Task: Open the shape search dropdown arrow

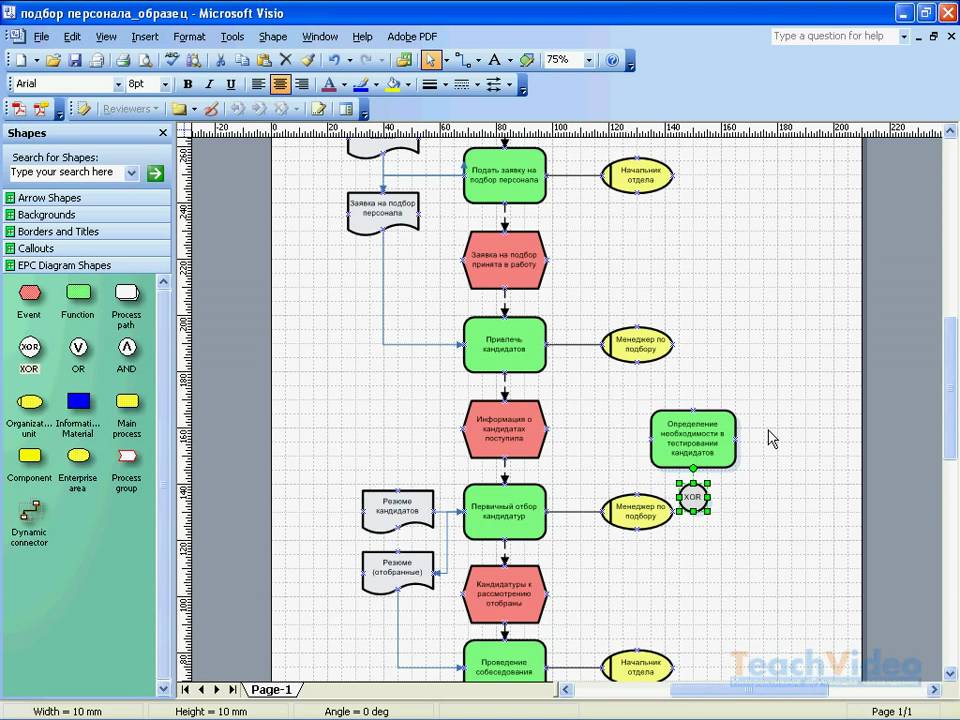Action: pyautogui.click(x=132, y=173)
